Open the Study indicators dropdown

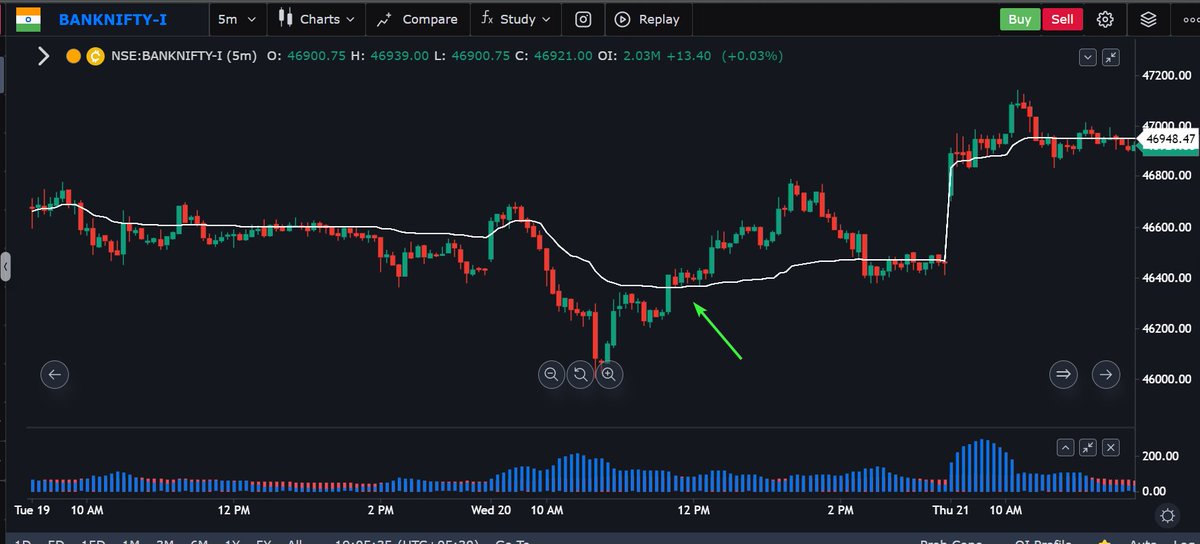tap(515, 19)
